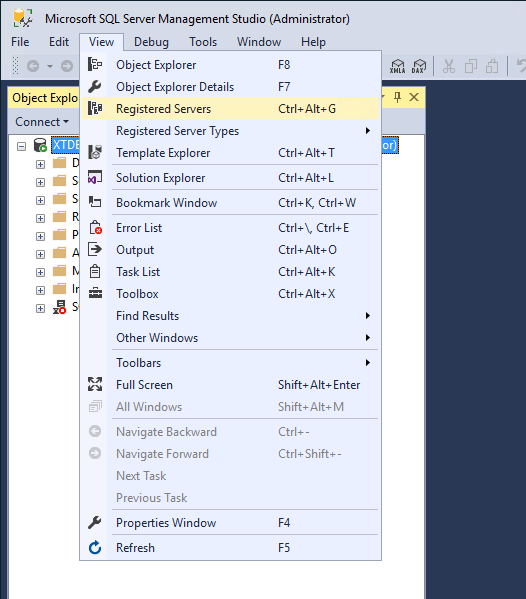Click the Error List icon
526x599 pixels.
tap(95, 227)
